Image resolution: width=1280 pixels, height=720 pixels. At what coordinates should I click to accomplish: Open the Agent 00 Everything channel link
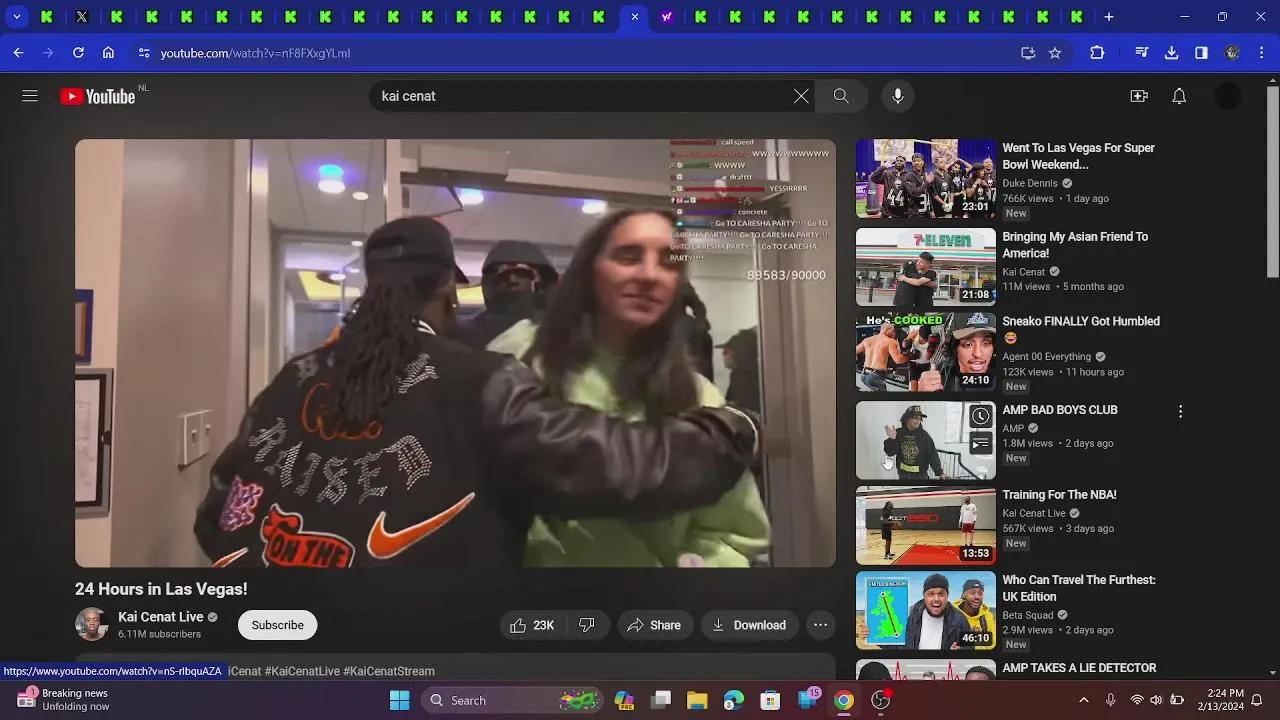(x=1047, y=356)
